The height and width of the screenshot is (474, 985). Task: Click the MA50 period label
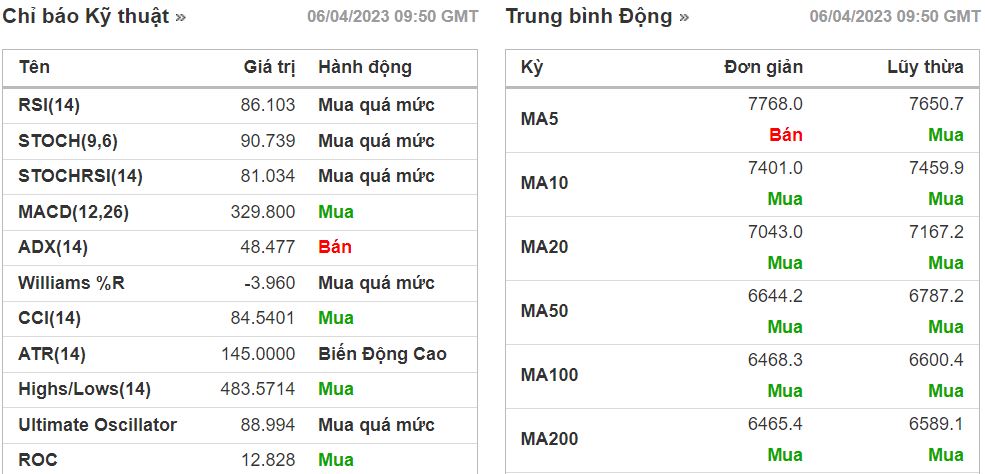(x=545, y=311)
